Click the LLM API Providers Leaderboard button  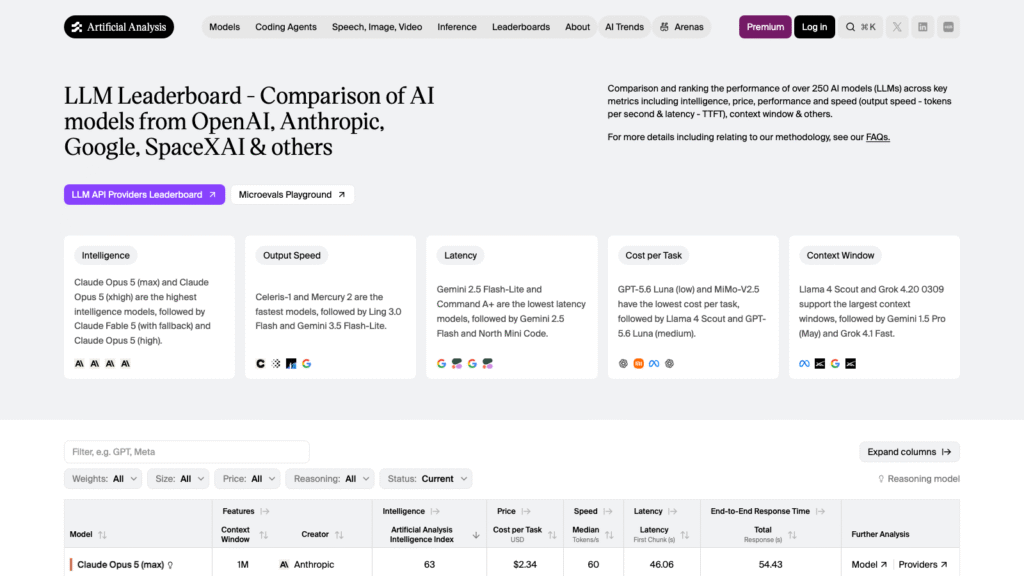coord(144,195)
